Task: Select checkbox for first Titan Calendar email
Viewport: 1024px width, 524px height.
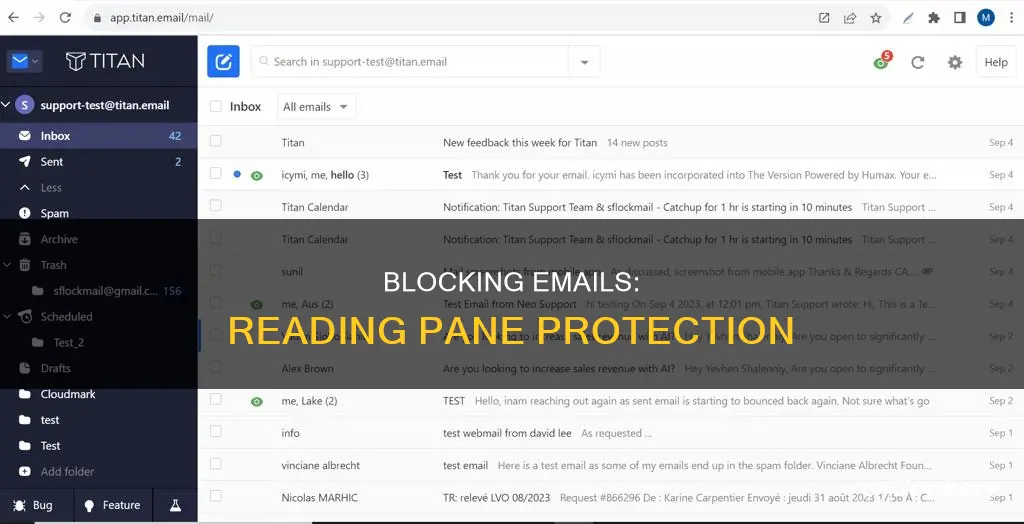Action: [x=216, y=205]
